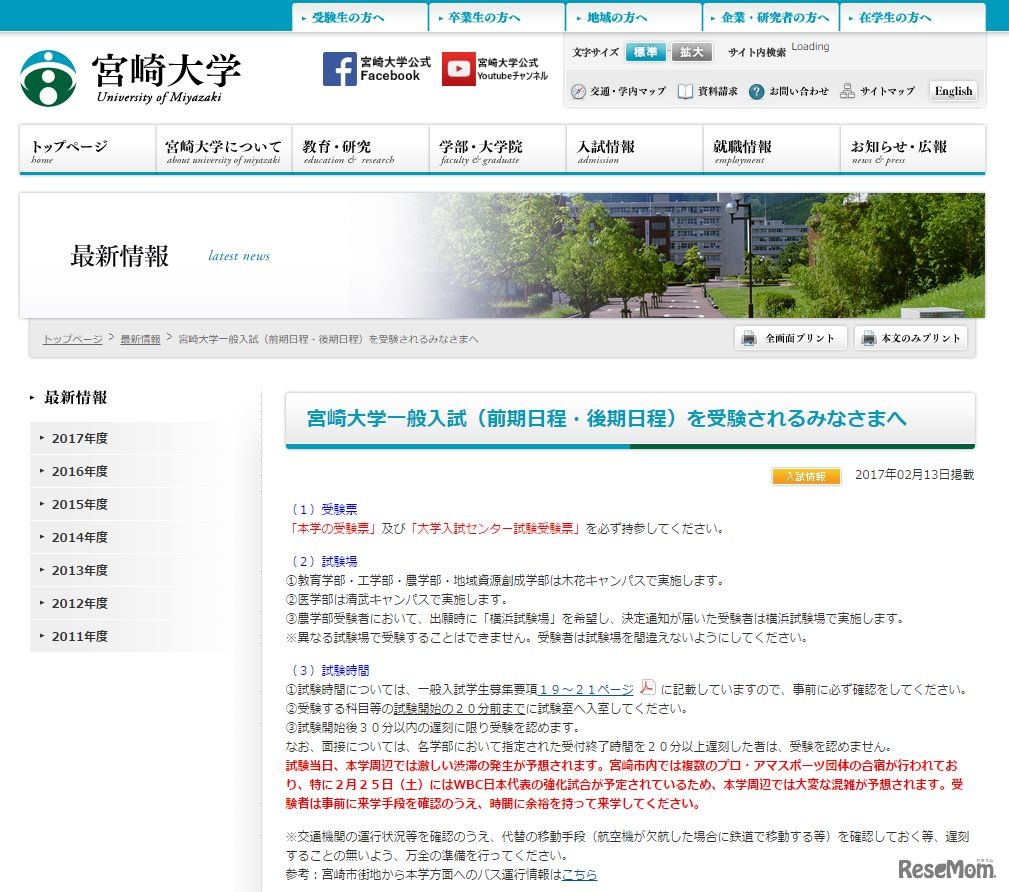Open the PDF icon beside 19~21ページ
This screenshot has height=892, width=1009.
click(x=649, y=690)
